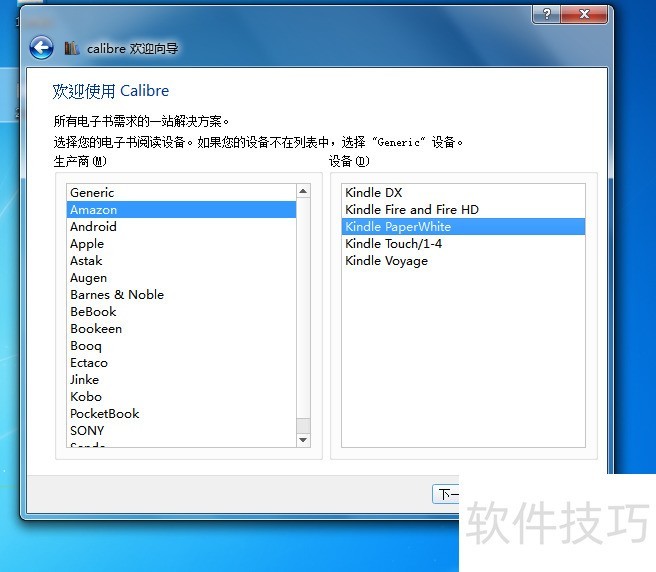Choose PocketBook from manufacturers
Image resolution: width=656 pixels, height=572 pixels.
(181, 414)
